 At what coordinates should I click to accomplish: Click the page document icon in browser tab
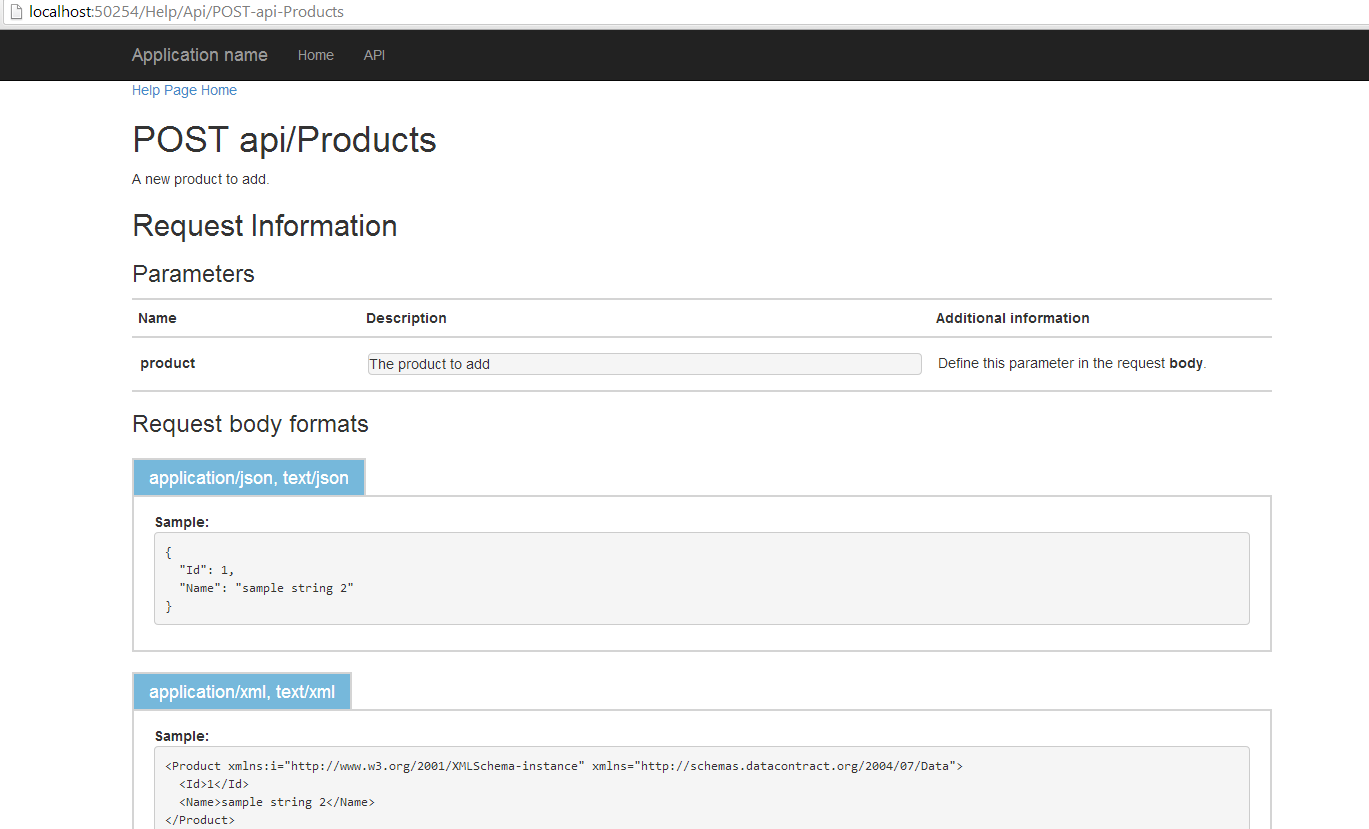coord(13,12)
